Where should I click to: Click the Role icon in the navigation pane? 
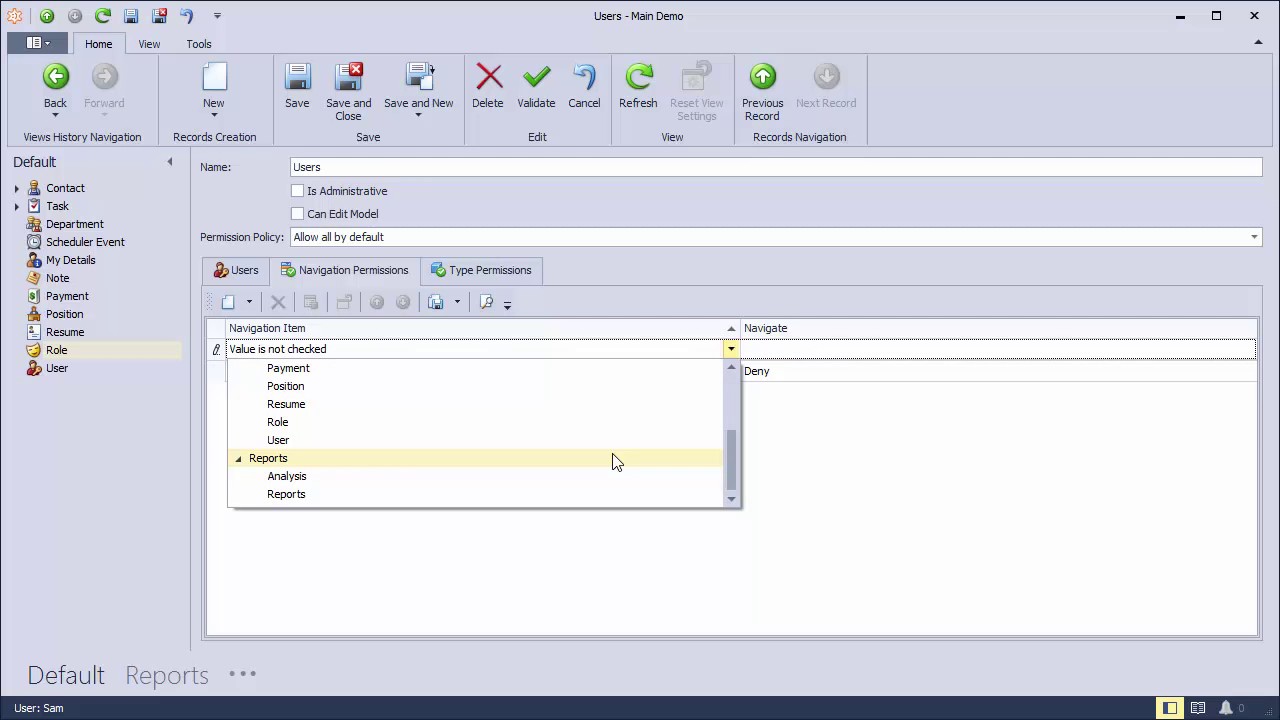point(34,350)
